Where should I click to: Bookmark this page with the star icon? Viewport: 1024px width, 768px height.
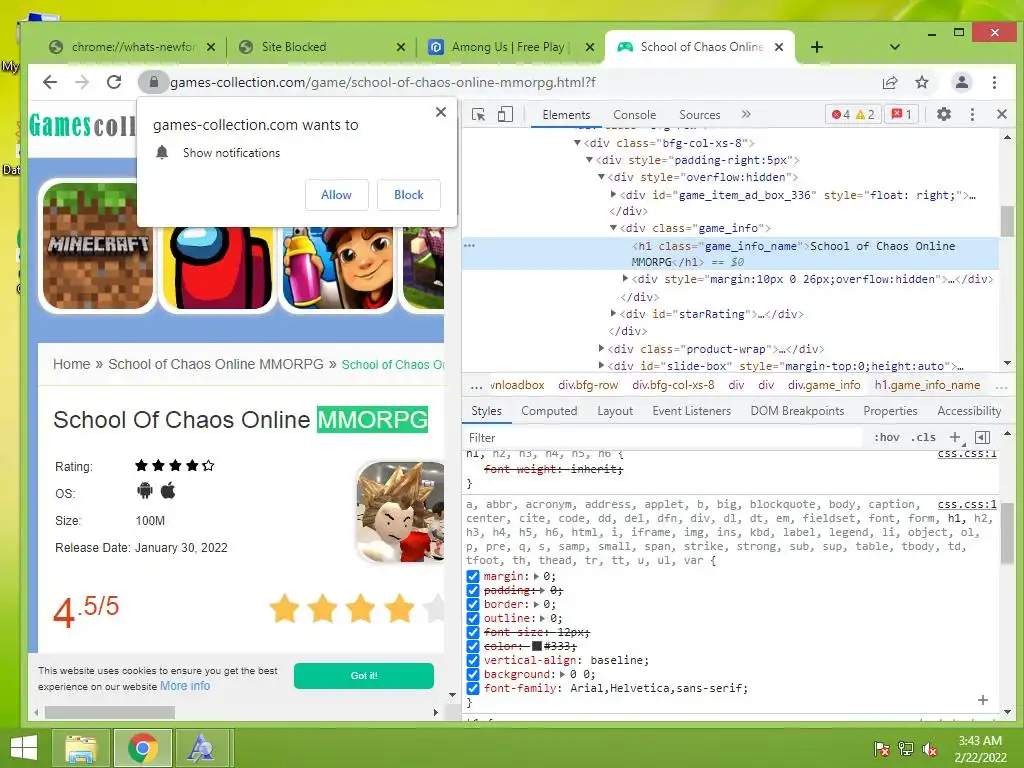click(x=922, y=82)
